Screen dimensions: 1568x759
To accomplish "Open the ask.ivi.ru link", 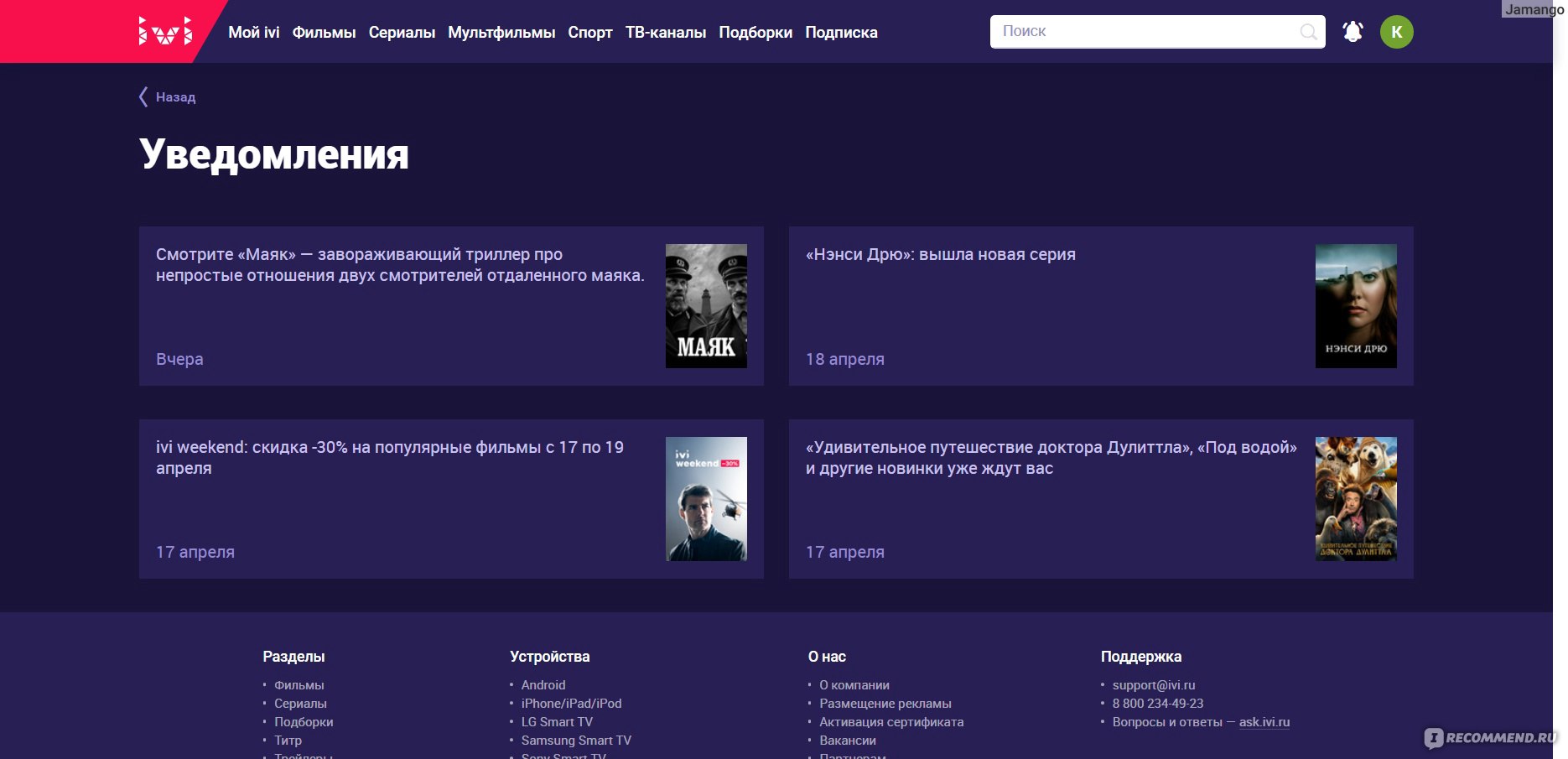I will (x=1264, y=722).
